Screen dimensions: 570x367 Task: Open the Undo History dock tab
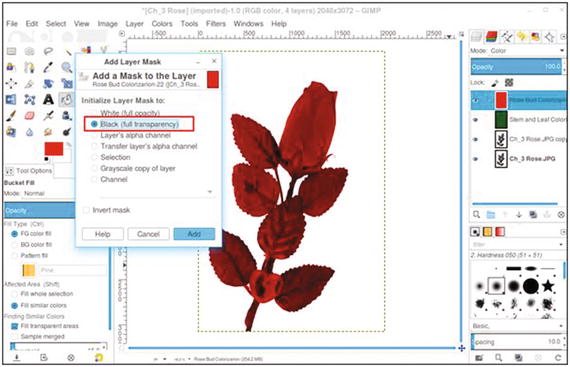coord(521,37)
